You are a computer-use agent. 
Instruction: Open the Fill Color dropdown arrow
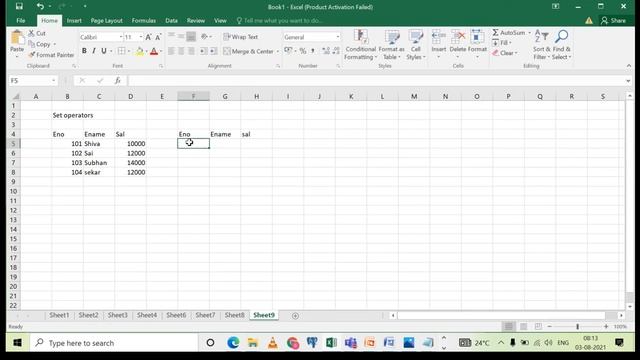click(146, 51)
